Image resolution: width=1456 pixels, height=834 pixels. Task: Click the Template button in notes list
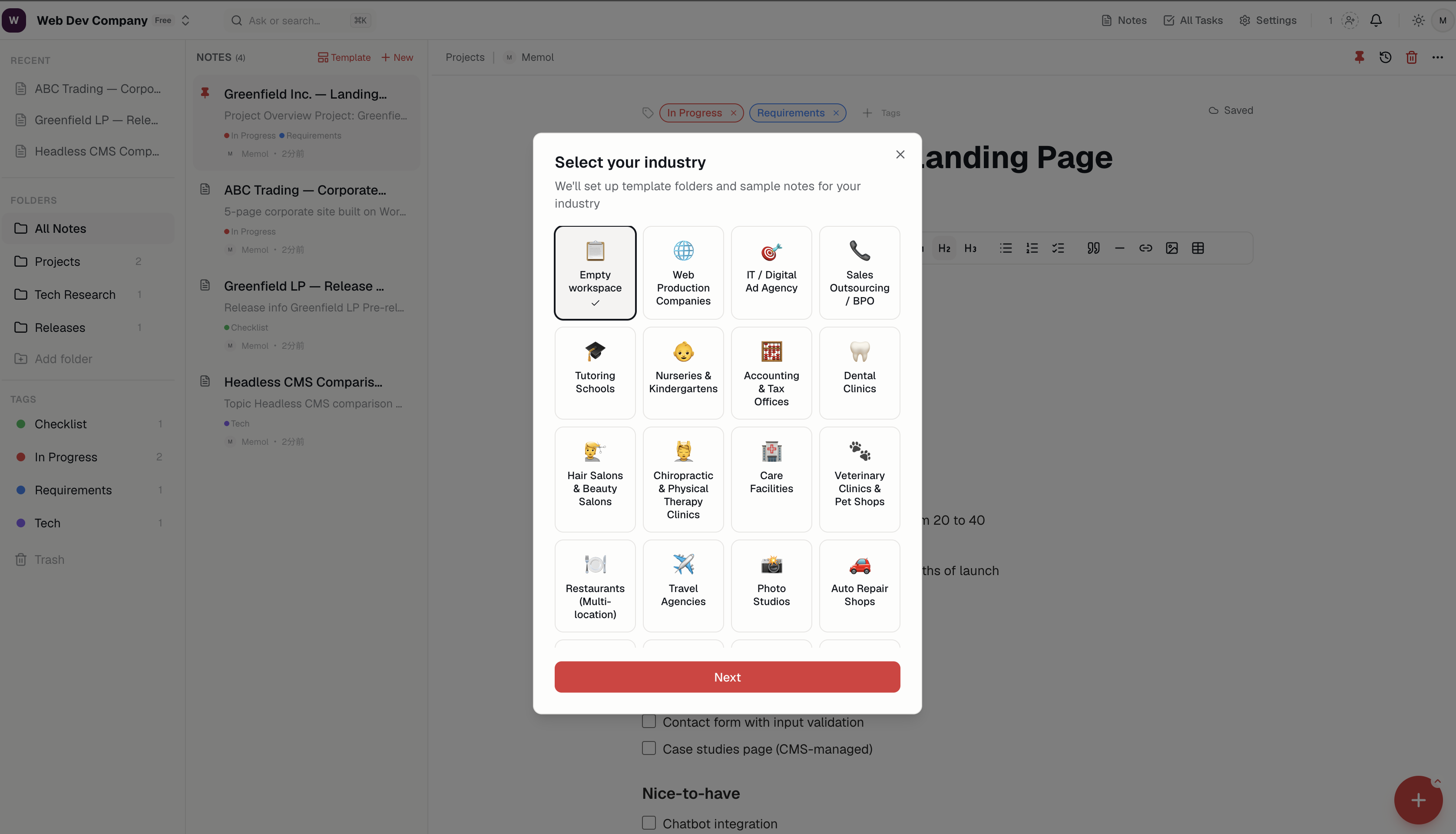pyautogui.click(x=344, y=57)
